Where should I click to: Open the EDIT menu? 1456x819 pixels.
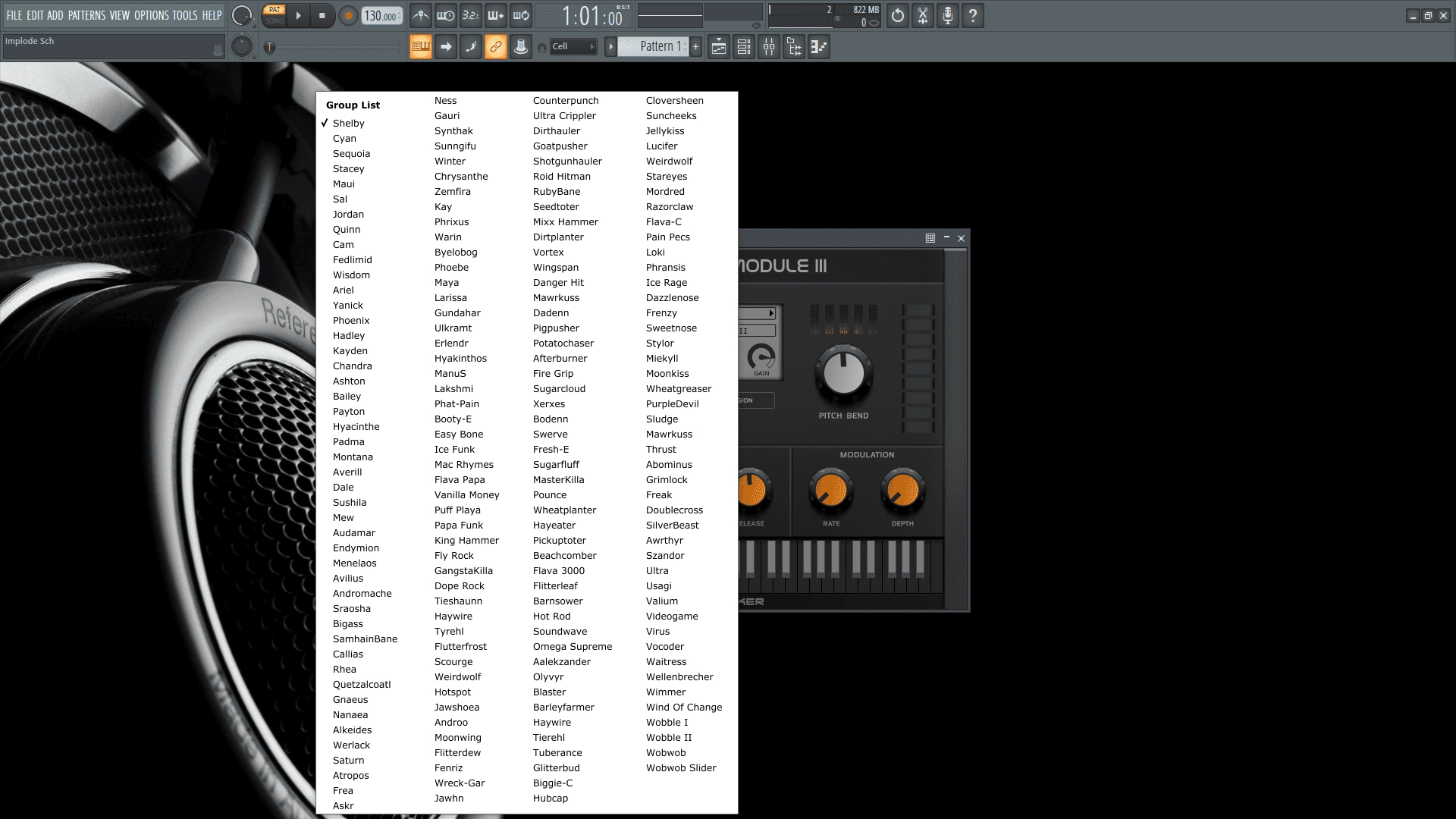point(35,15)
